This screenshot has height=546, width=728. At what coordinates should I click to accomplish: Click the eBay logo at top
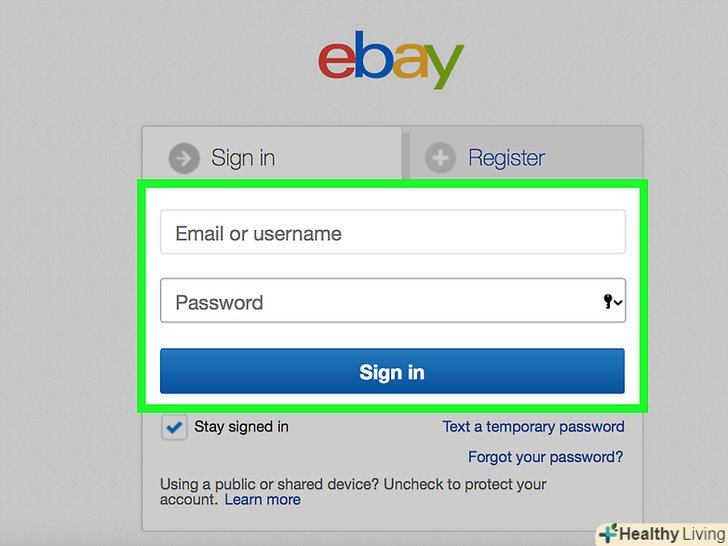pyautogui.click(x=391, y=59)
